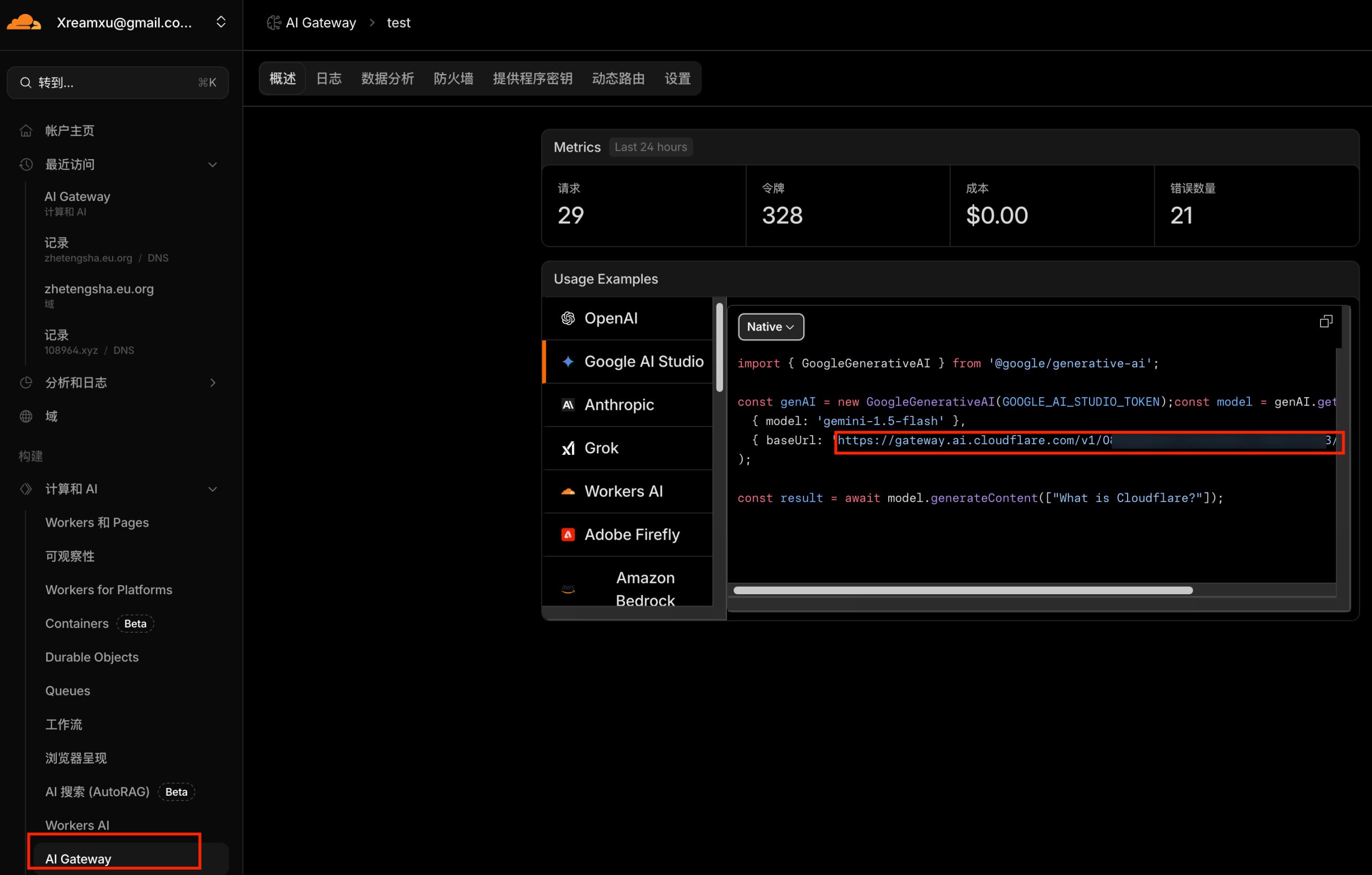Select the Amazon Bedrock provider
Image resolution: width=1372 pixels, height=875 pixels.
[x=628, y=582]
